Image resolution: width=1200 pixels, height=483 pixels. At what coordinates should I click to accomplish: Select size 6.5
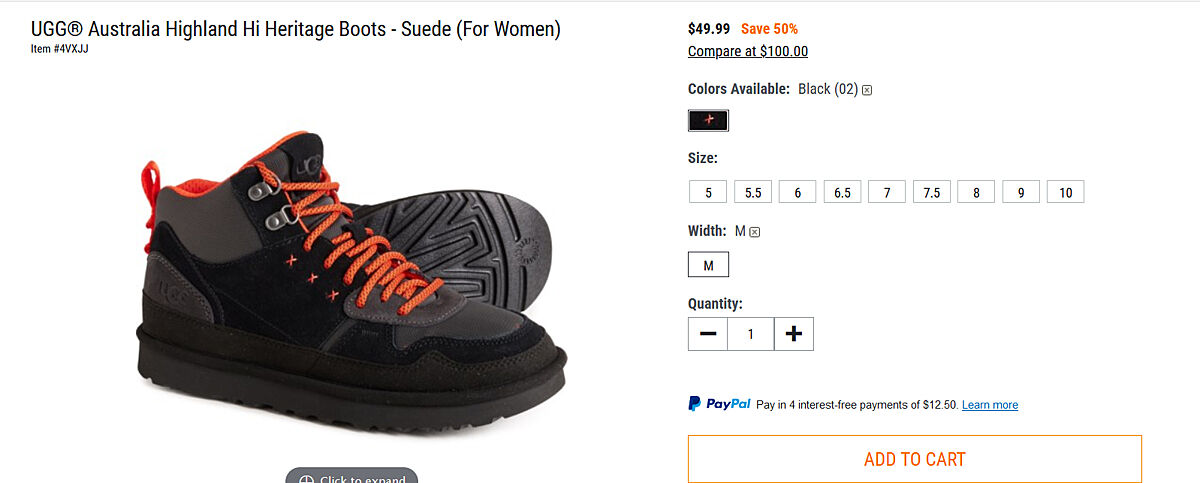(842, 192)
